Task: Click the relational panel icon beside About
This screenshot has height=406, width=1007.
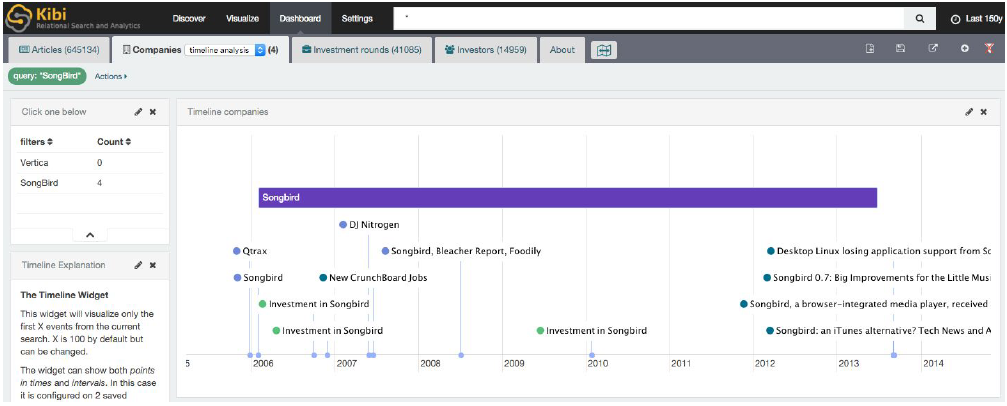Action: coord(604,50)
